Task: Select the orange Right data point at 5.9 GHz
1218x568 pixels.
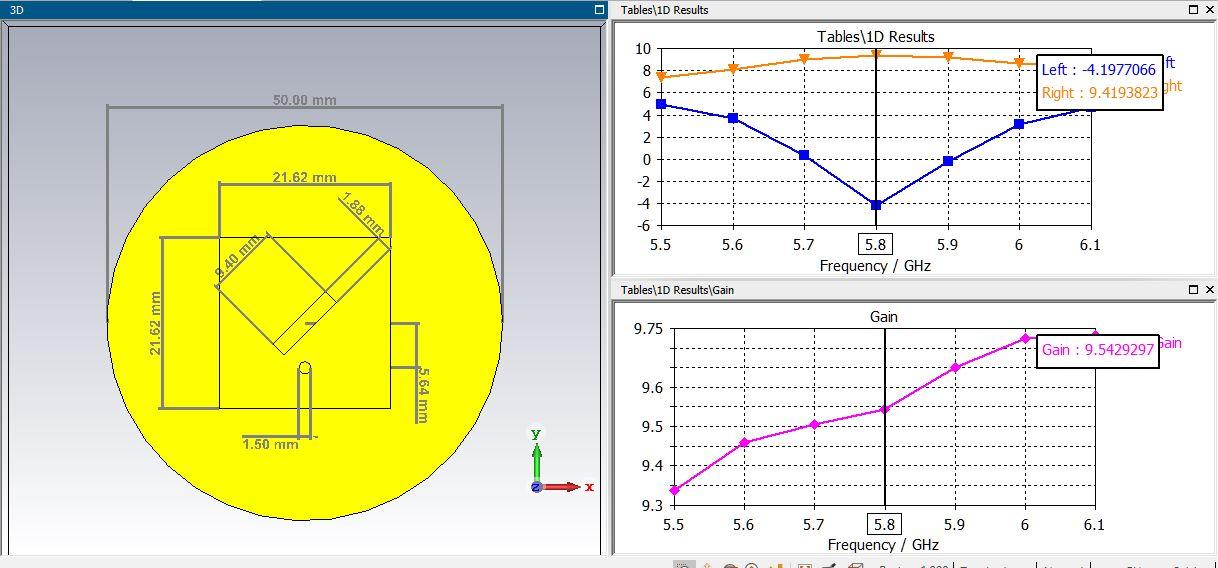Action: (x=948, y=57)
